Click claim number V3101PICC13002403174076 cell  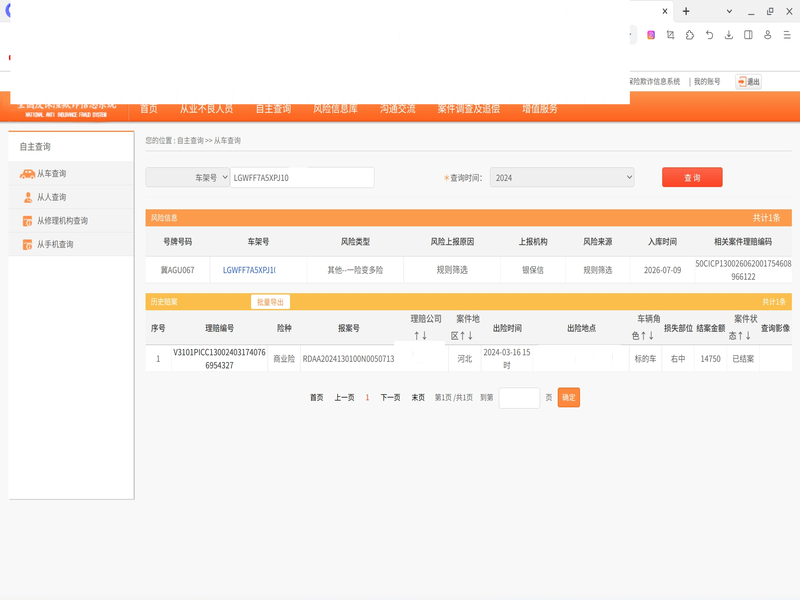(219, 359)
